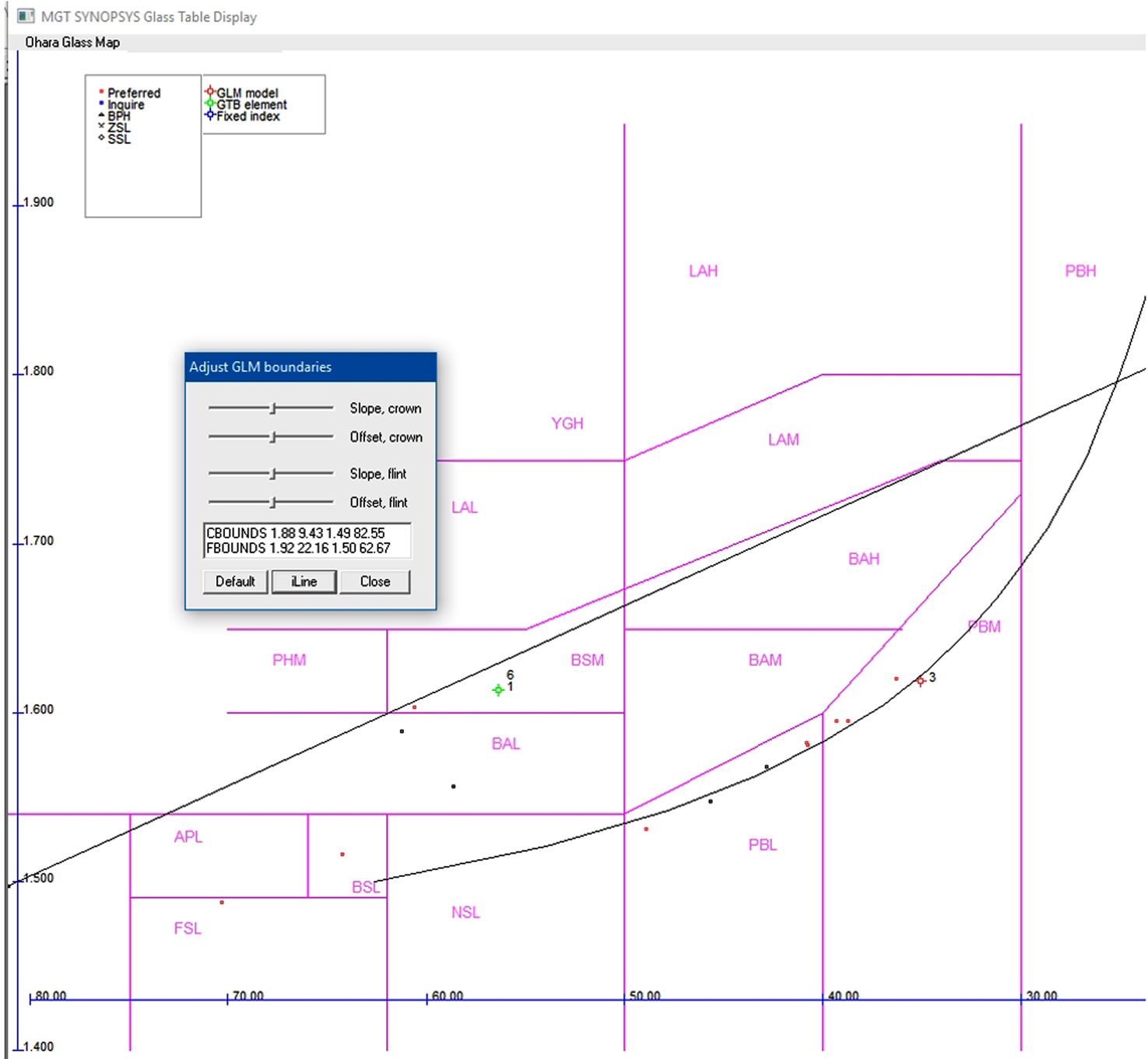Click the Slope, crown slider handle
1148x1059 pixels.
pyautogui.click(x=274, y=408)
